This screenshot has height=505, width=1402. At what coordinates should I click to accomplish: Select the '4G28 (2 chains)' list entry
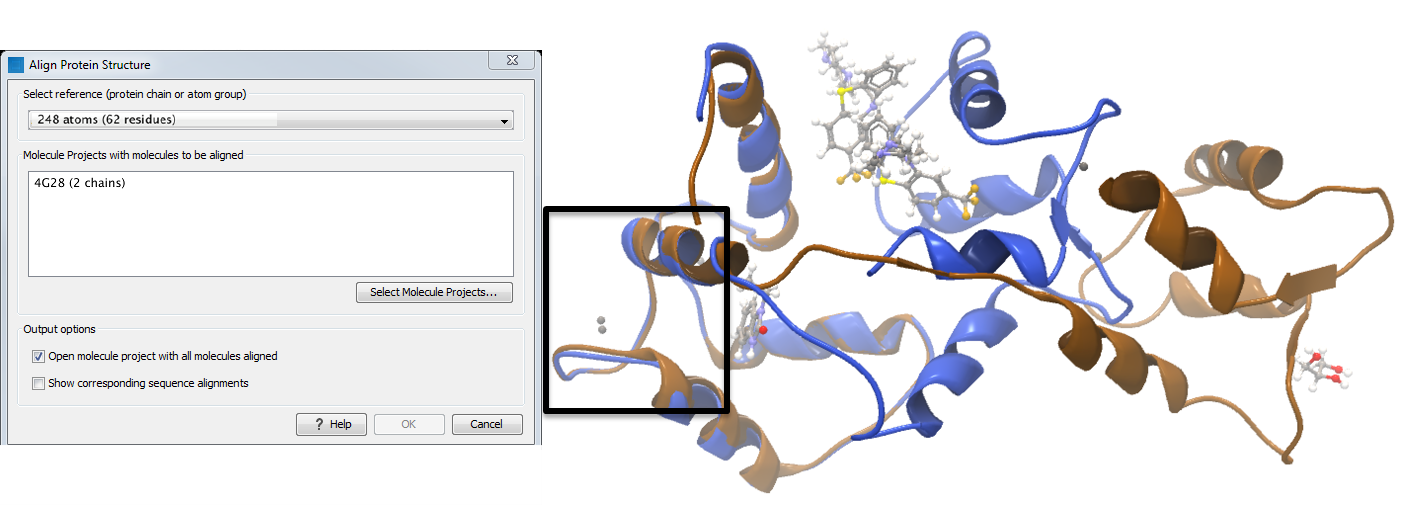[80, 183]
